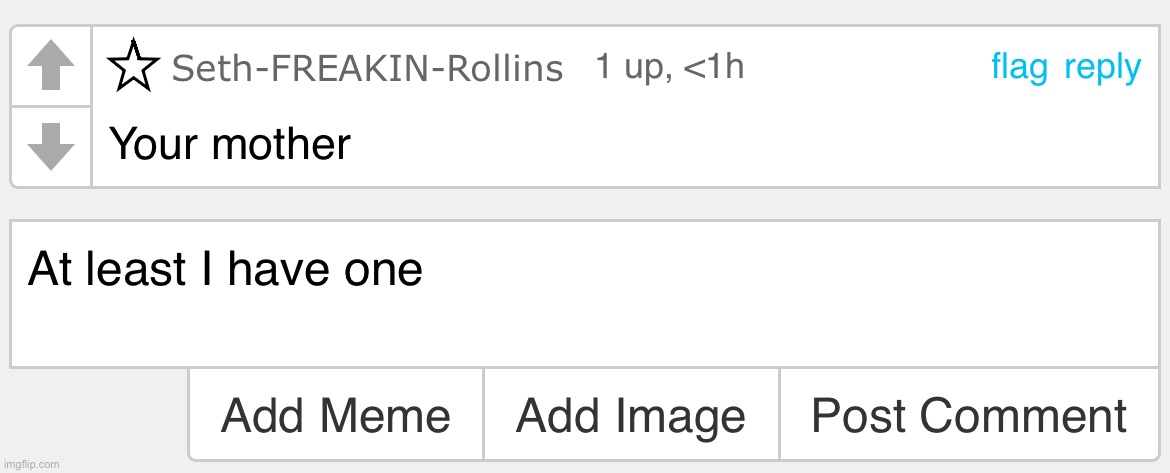The width and height of the screenshot is (1170, 473).
Task: Upvote Seth-FREAKIN-Rollins' comment
Action: point(51,67)
